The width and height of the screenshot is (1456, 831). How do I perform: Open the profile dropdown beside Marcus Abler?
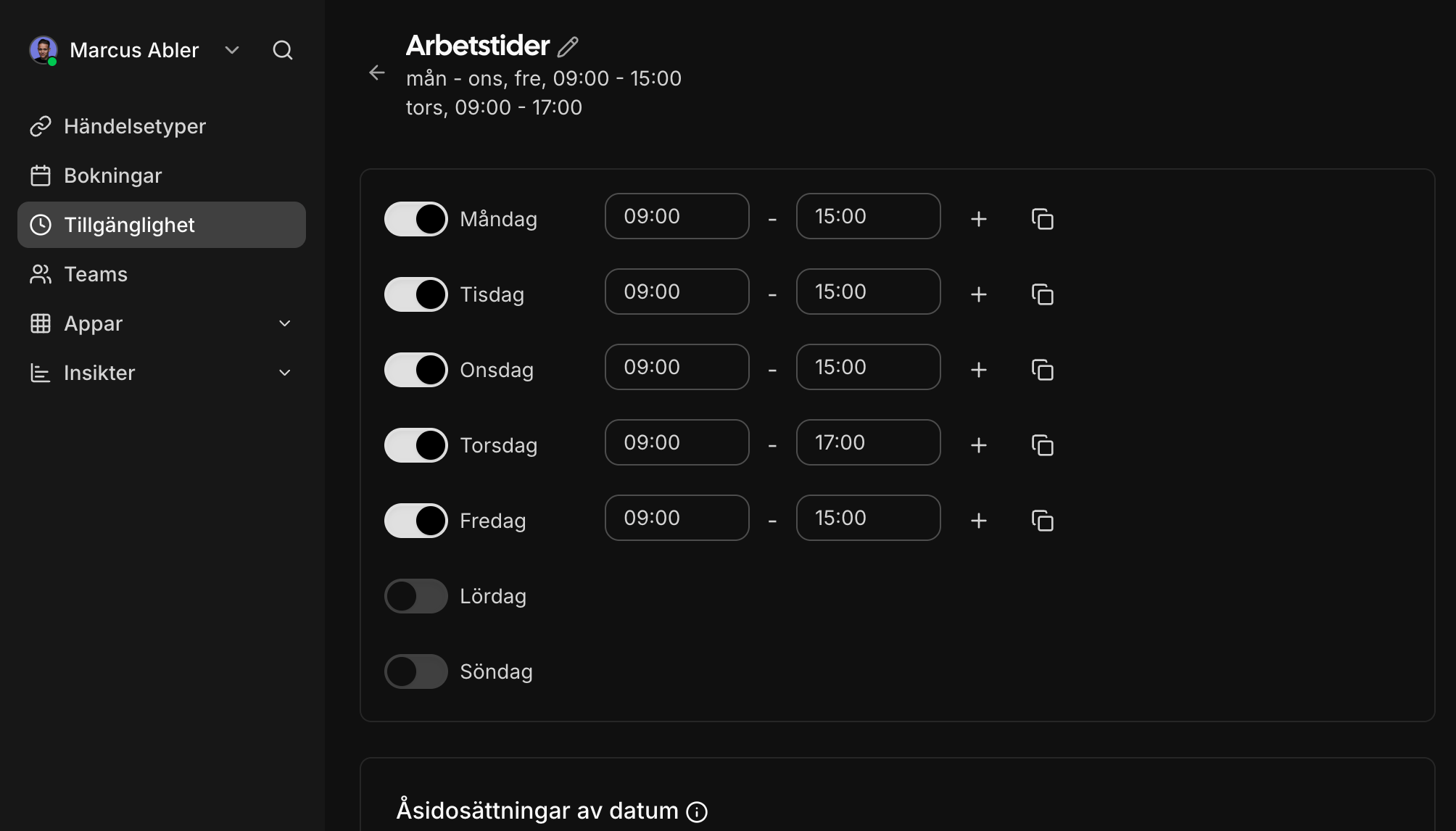pos(231,50)
